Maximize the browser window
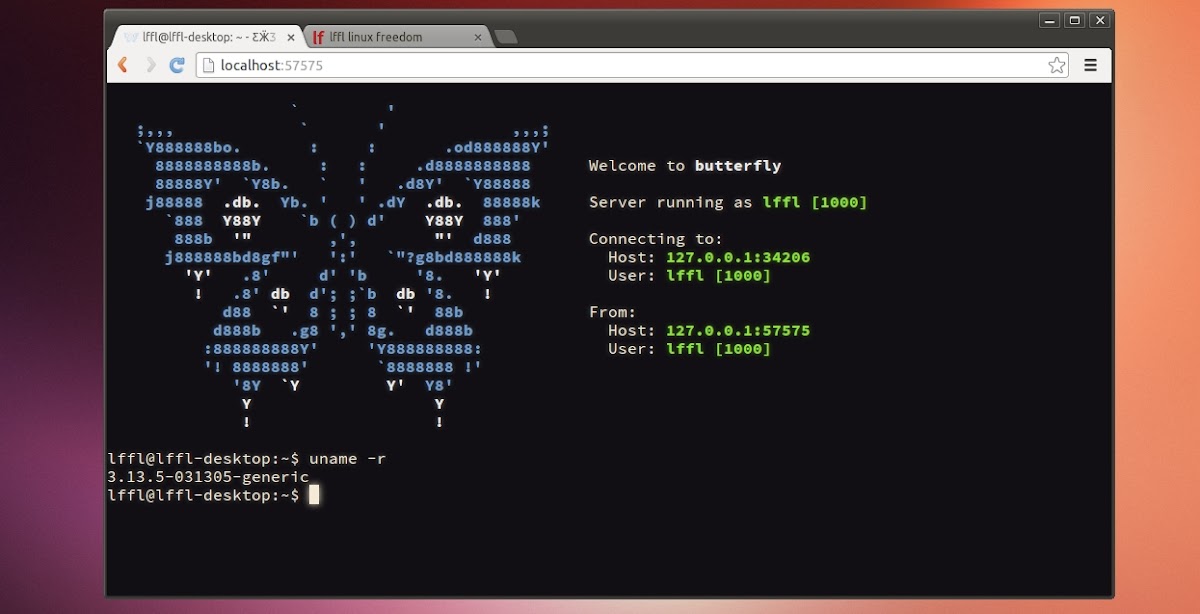Image resolution: width=1200 pixels, height=614 pixels. 1075,20
